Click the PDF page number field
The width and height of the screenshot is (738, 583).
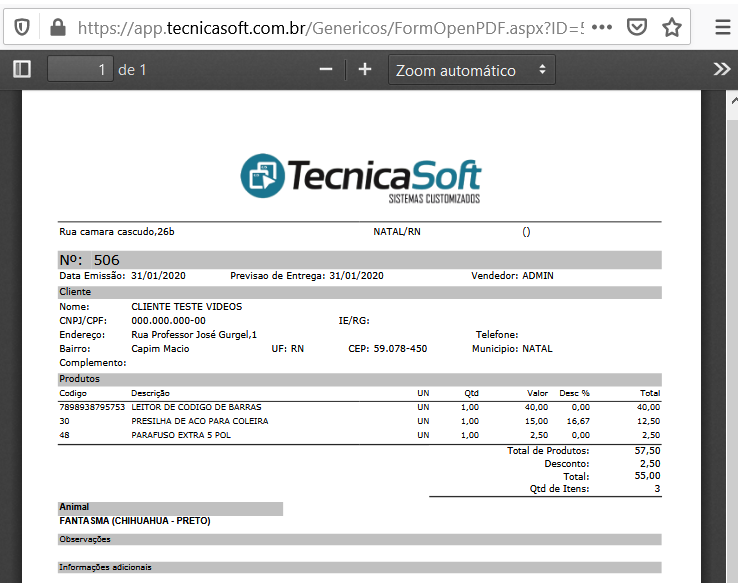[x=80, y=70]
